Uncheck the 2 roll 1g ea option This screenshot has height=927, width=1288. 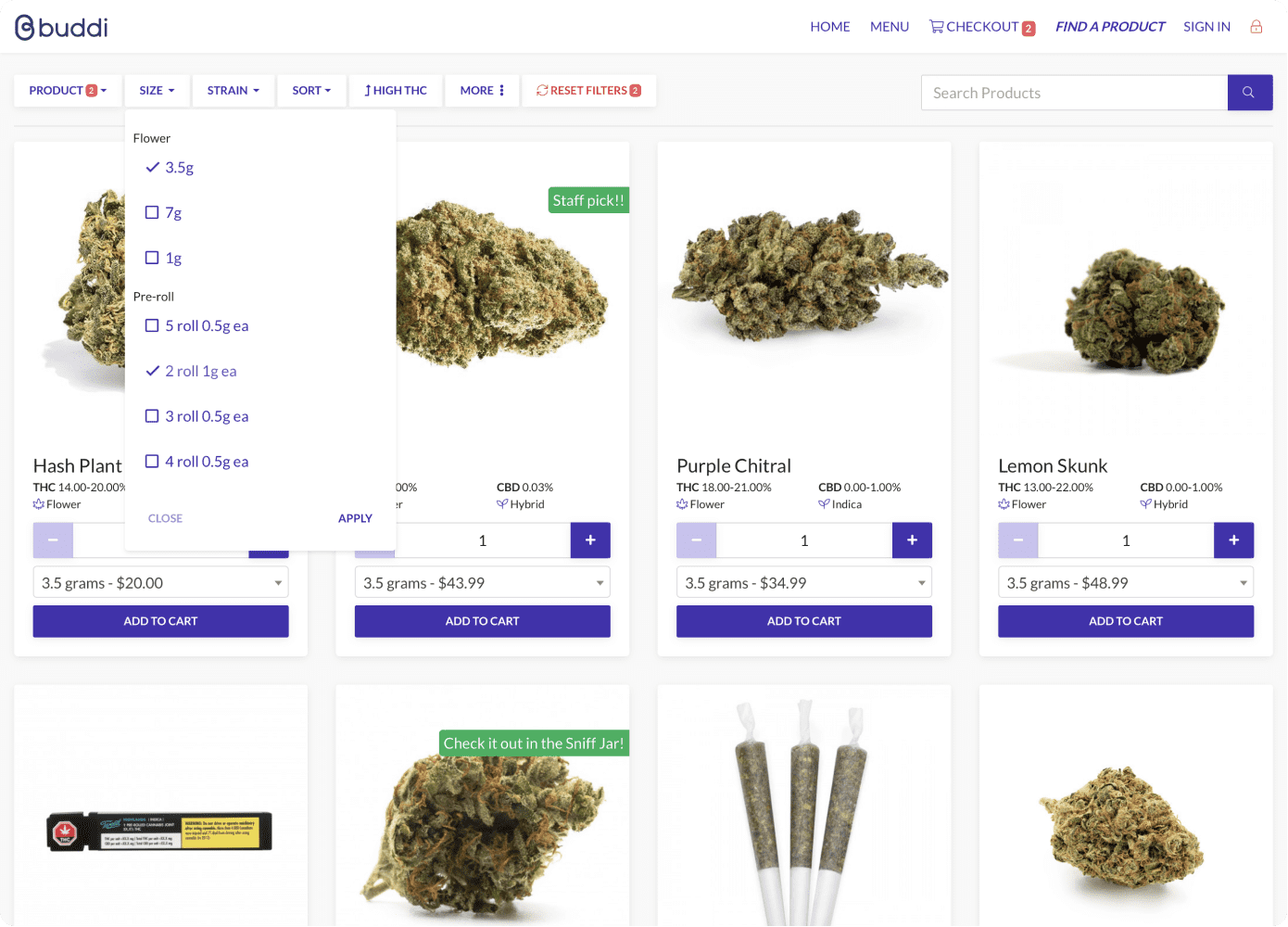pyautogui.click(x=191, y=372)
